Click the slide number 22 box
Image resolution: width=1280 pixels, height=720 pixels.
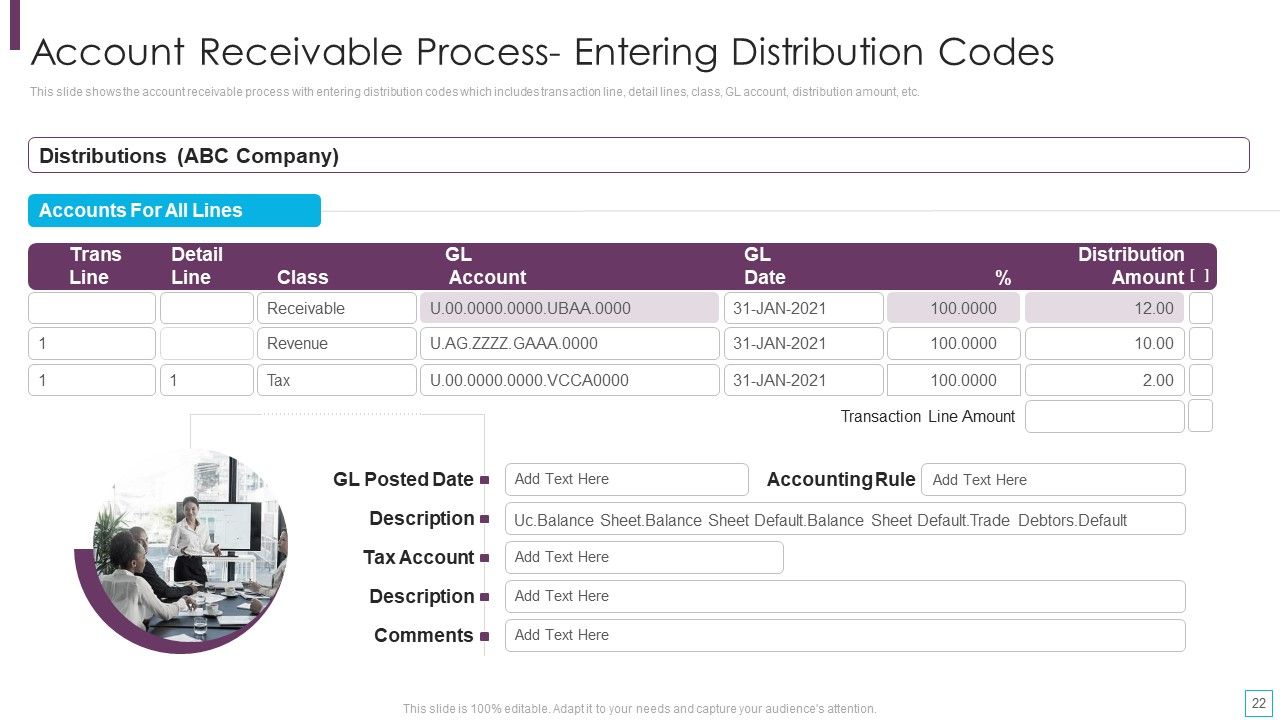[1258, 703]
